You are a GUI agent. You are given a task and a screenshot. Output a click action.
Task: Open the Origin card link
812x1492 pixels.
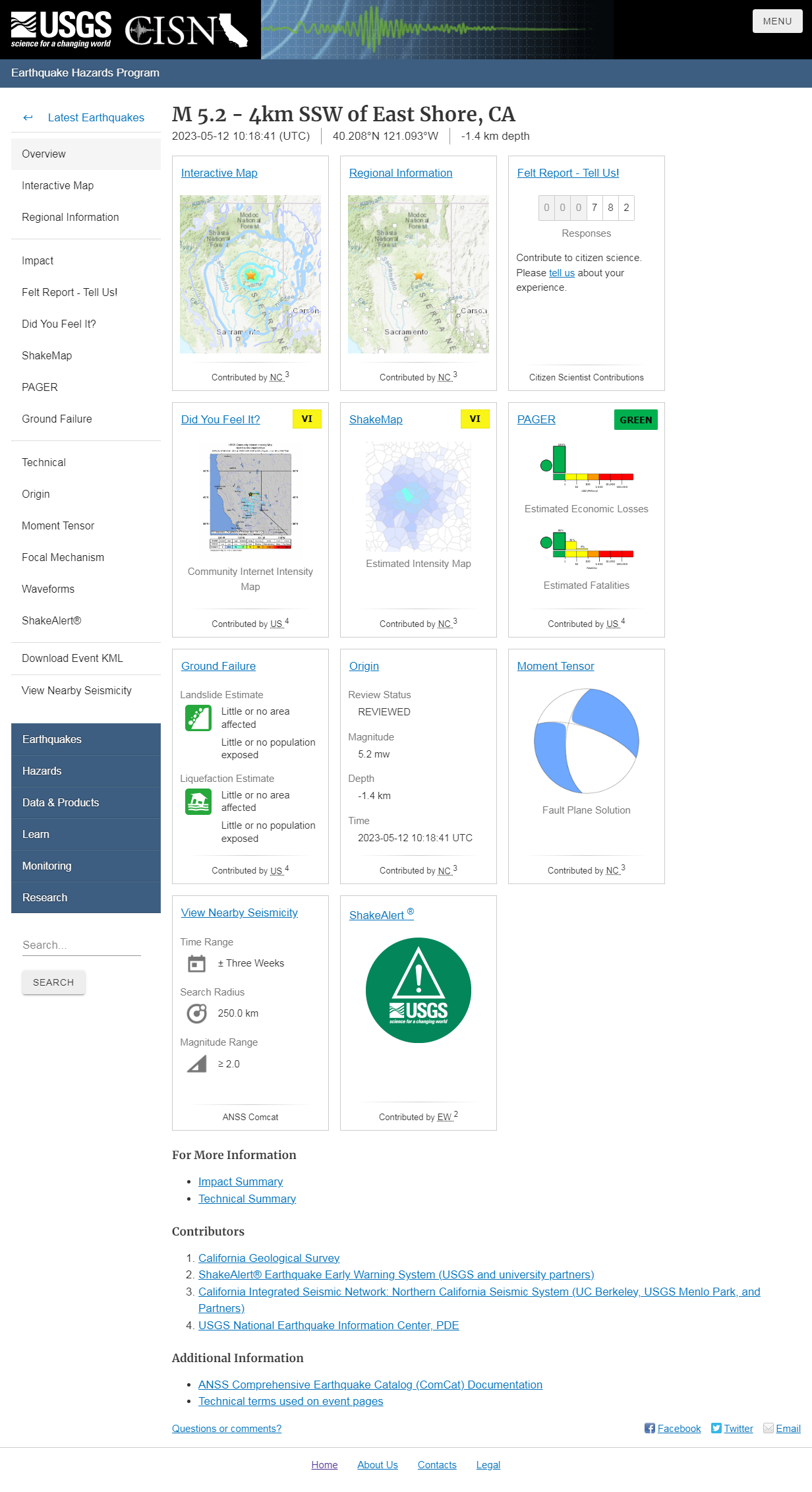tap(364, 666)
